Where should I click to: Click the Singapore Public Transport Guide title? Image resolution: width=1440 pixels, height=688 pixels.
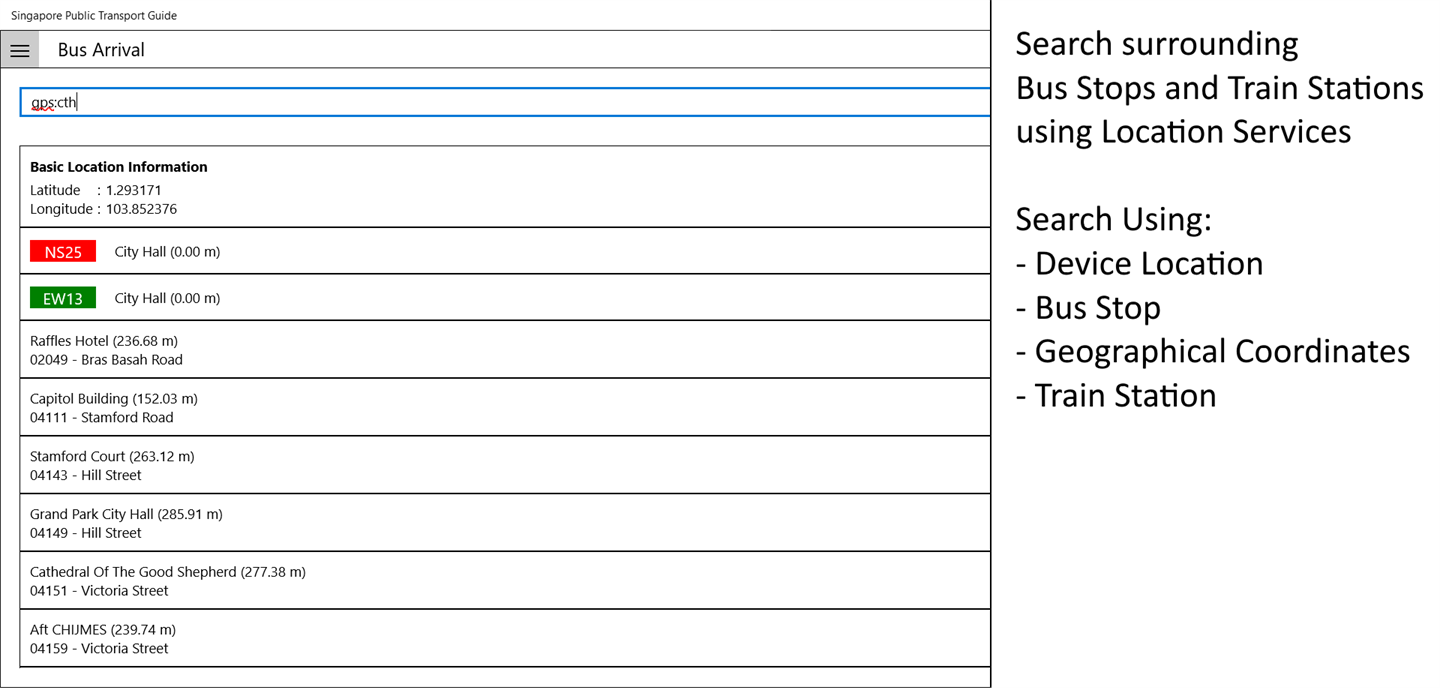pos(94,16)
